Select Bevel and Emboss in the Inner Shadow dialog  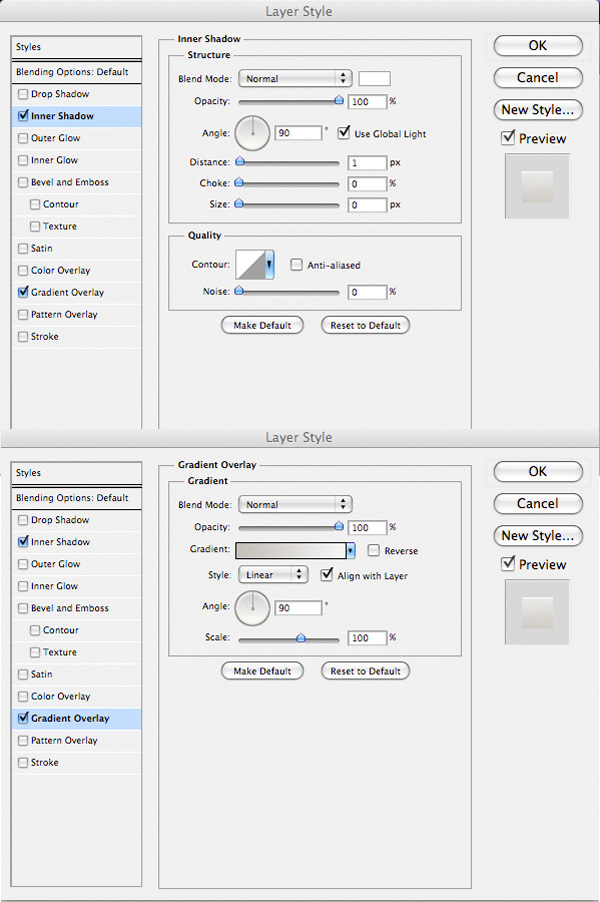pos(77,182)
